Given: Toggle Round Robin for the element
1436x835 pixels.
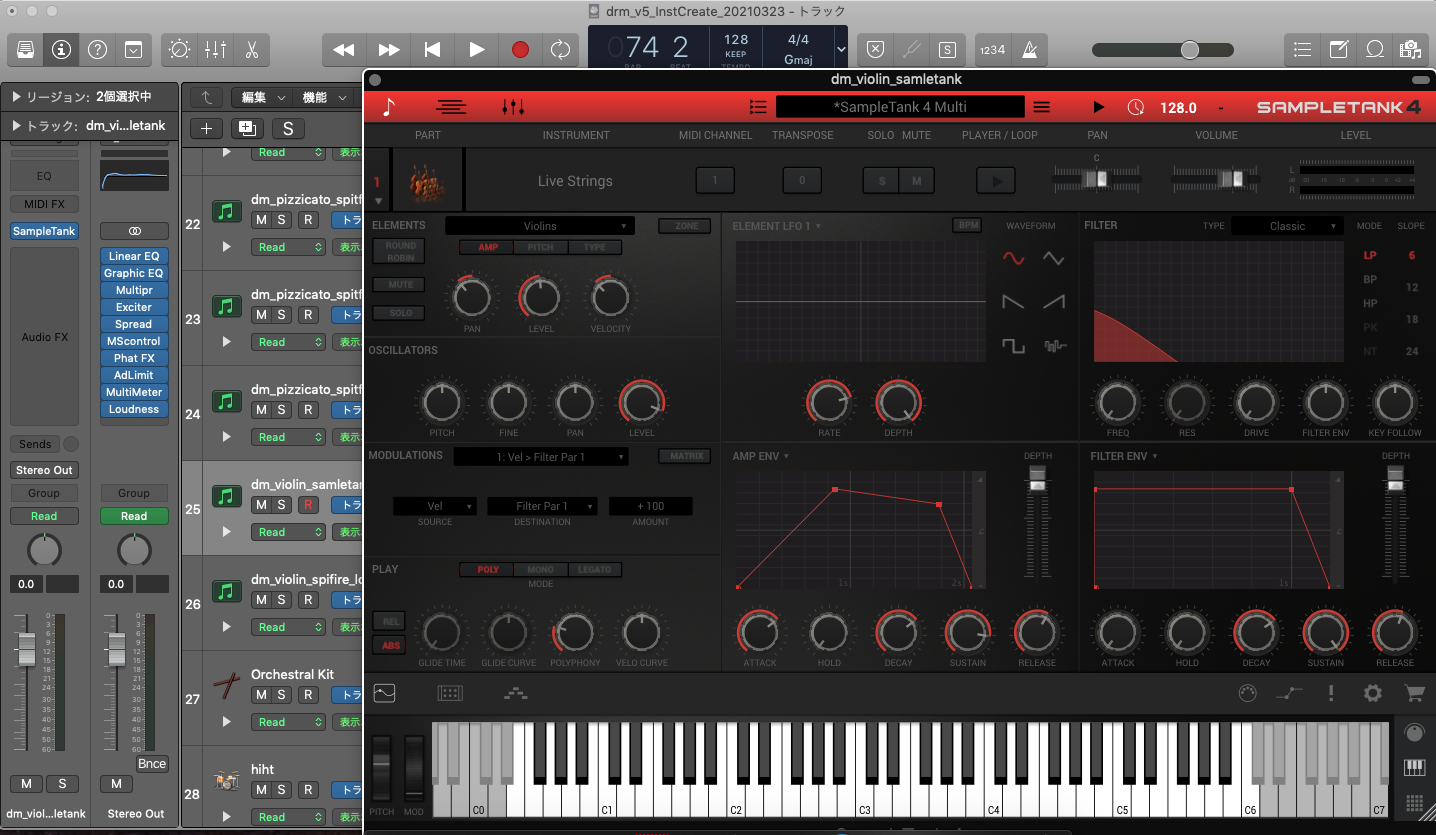Looking at the screenshot, I should 400,251.
